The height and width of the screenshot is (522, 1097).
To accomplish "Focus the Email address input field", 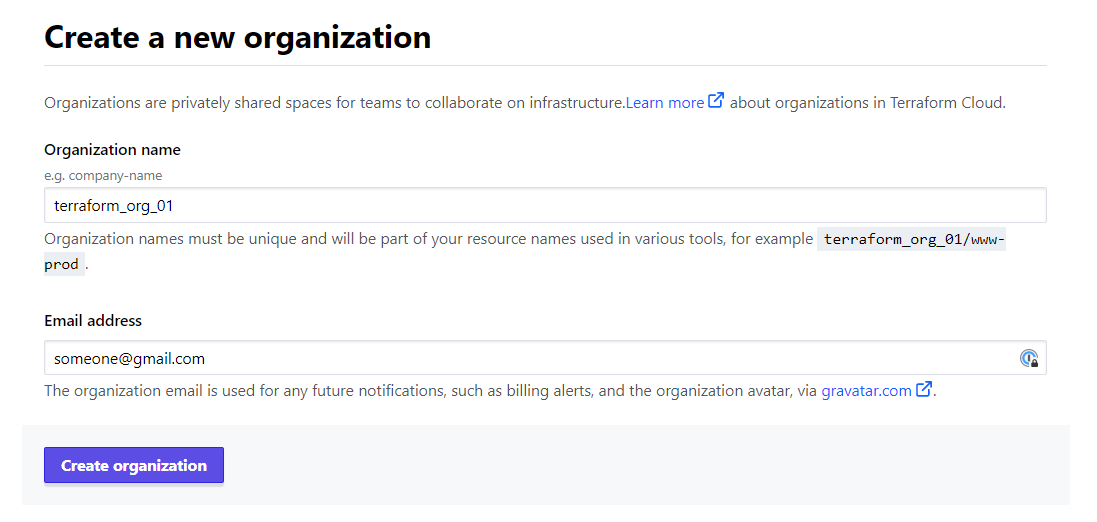I will click(x=545, y=358).
